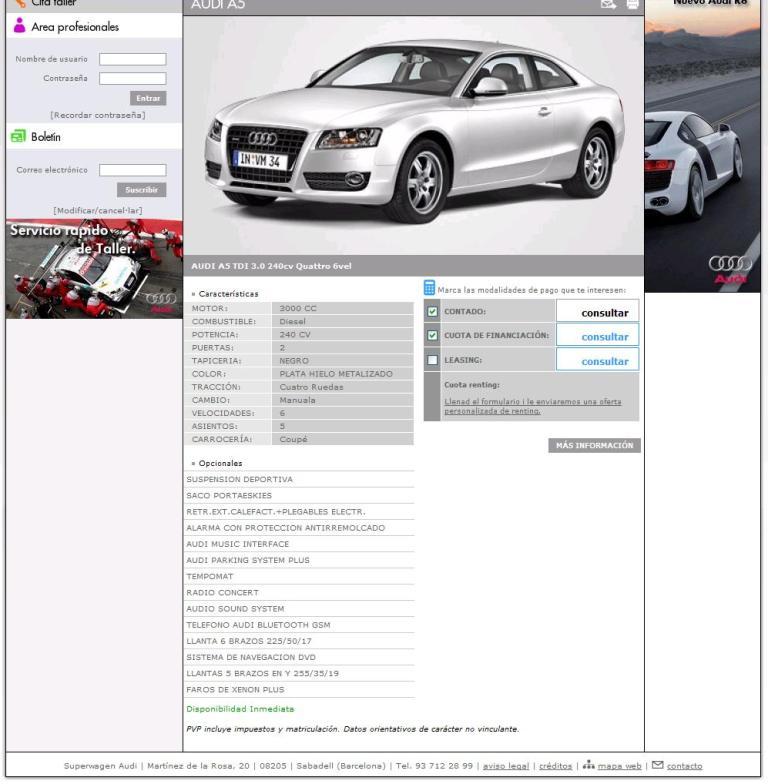768x784 pixels.
Task: Click the SUSPENSION DEPORTIVA option row
Action: click(299, 479)
